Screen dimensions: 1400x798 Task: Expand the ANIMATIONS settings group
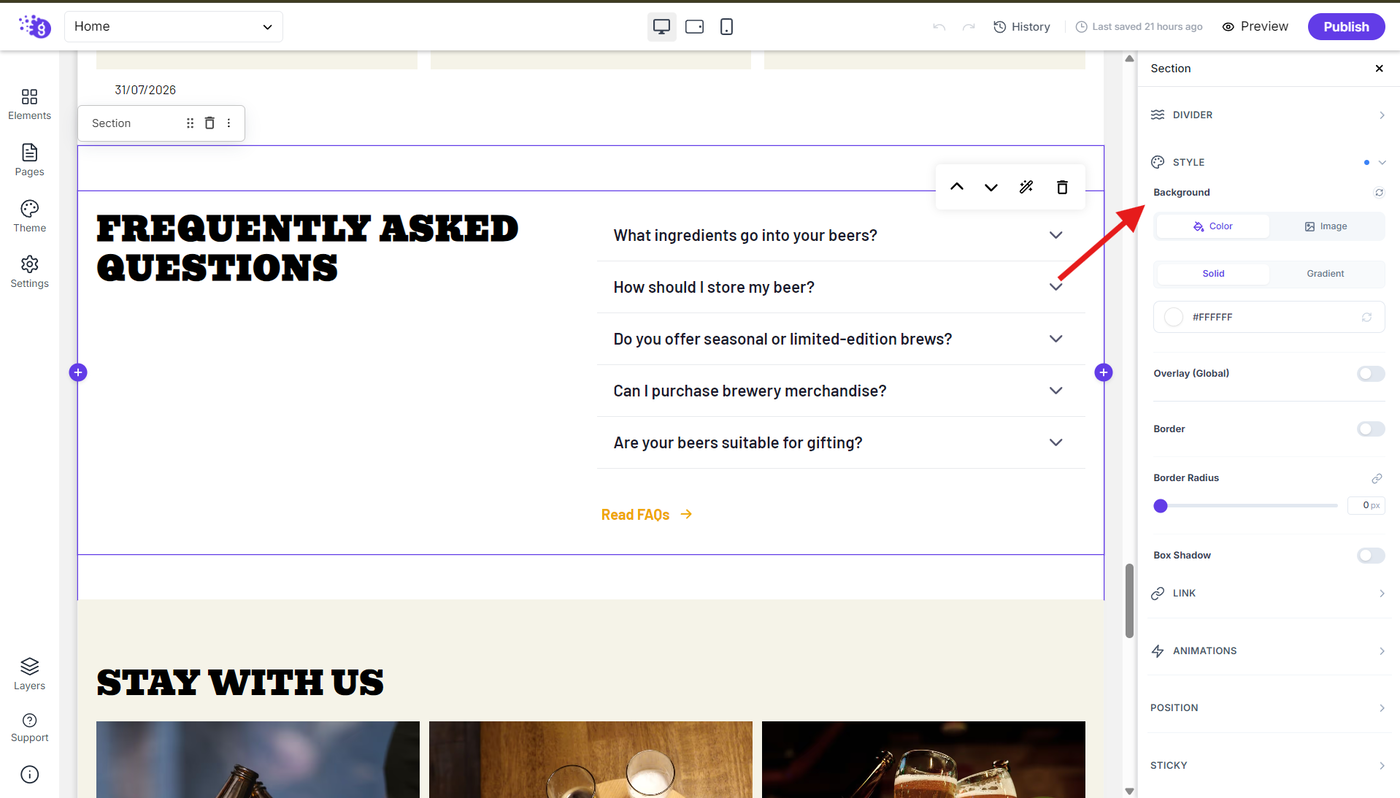point(1268,651)
